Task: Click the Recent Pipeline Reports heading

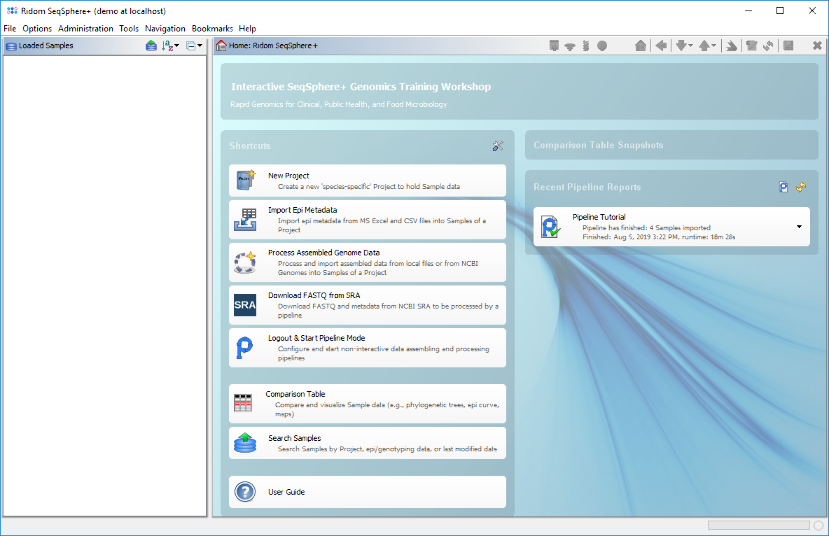Action: (587, 187)
